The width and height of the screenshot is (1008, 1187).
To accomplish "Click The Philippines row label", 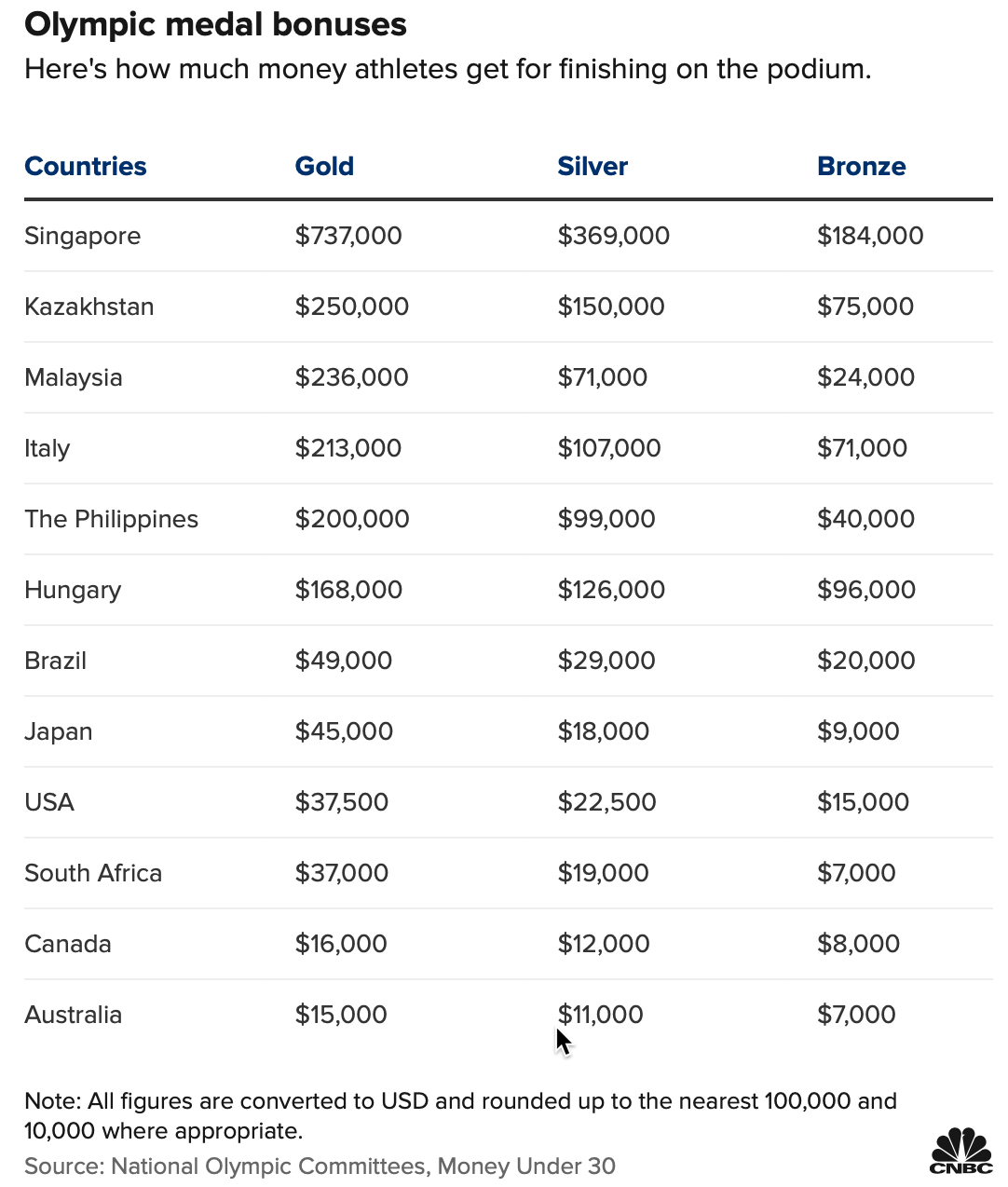I will 112,519.
